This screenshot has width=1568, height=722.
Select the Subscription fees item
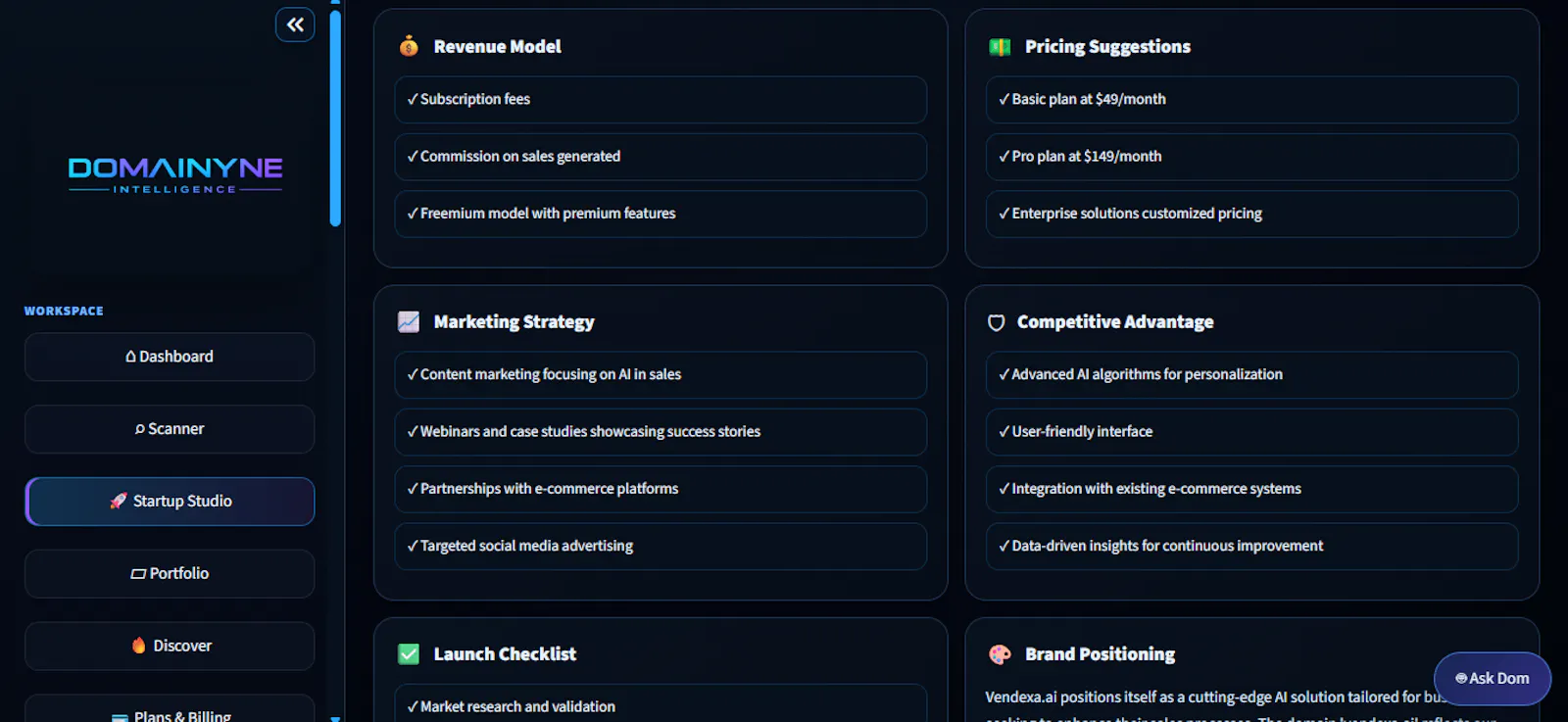tap(661, 100)
